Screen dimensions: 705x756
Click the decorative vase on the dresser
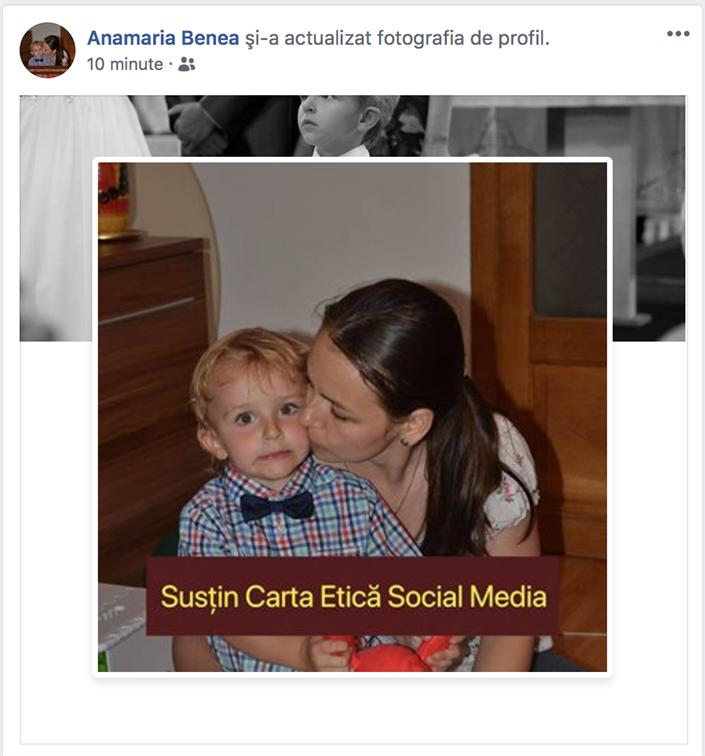[115, 200]
